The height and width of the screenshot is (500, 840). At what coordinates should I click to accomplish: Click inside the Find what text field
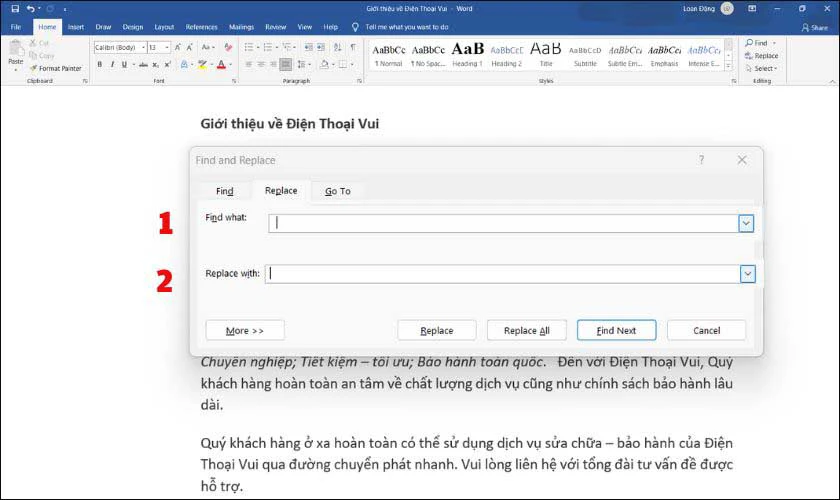point(504,223)
